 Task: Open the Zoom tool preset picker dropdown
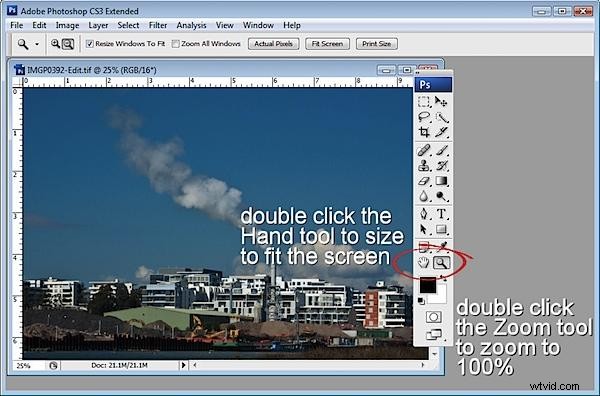pos(37,44)
